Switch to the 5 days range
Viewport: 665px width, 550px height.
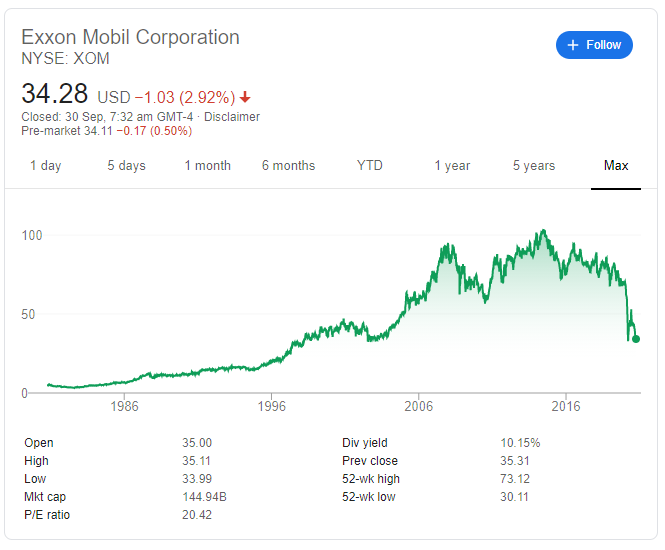pos(126,166)
